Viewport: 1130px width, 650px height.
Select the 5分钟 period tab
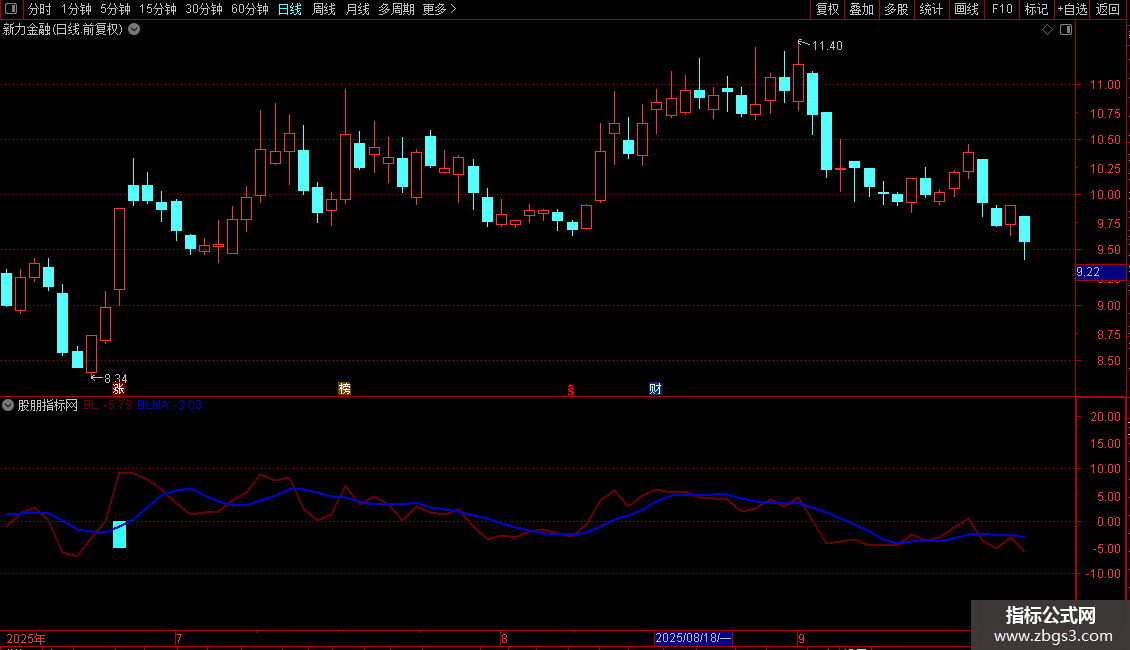click(115, 9)
